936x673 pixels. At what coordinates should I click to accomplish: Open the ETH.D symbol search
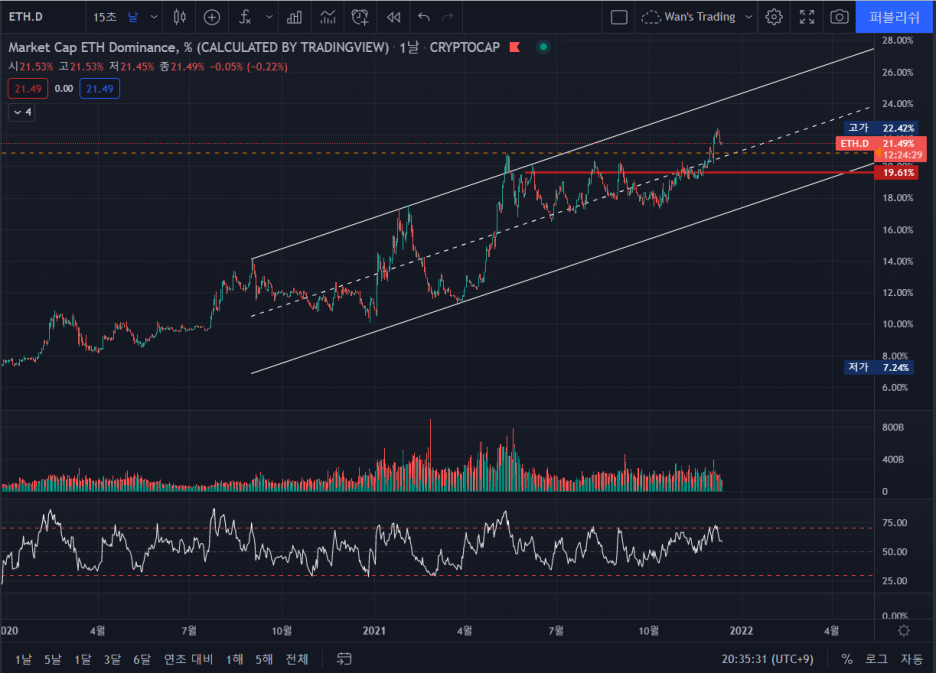pos(26,17)
